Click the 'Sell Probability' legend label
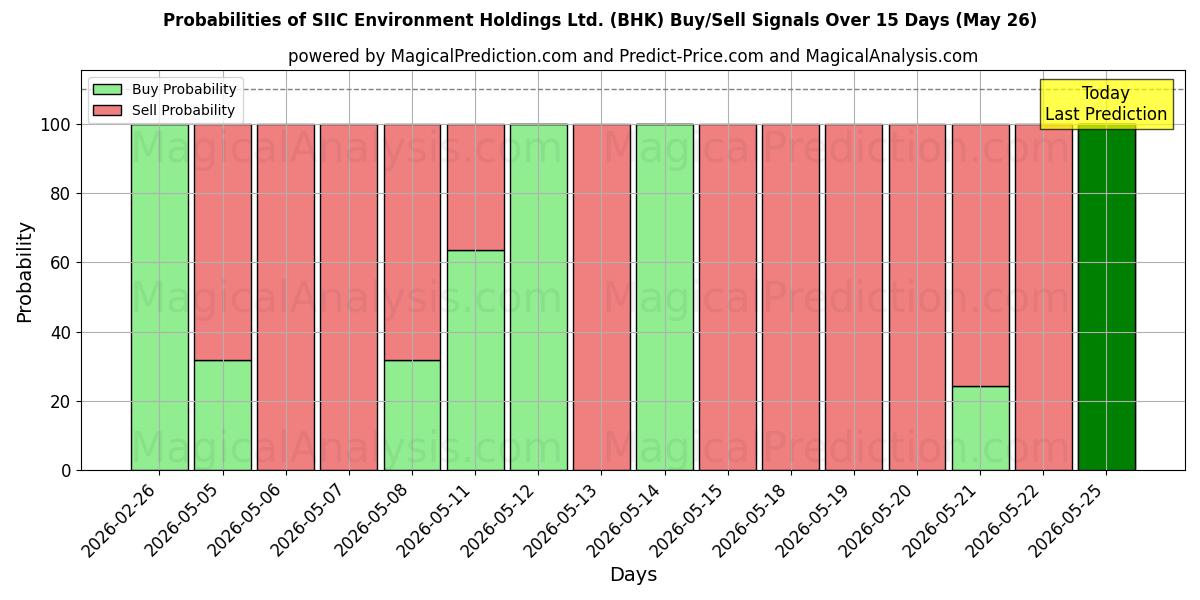Viewport: 1200px width, 600px height. pyautogui.click(x=183, y=110)
